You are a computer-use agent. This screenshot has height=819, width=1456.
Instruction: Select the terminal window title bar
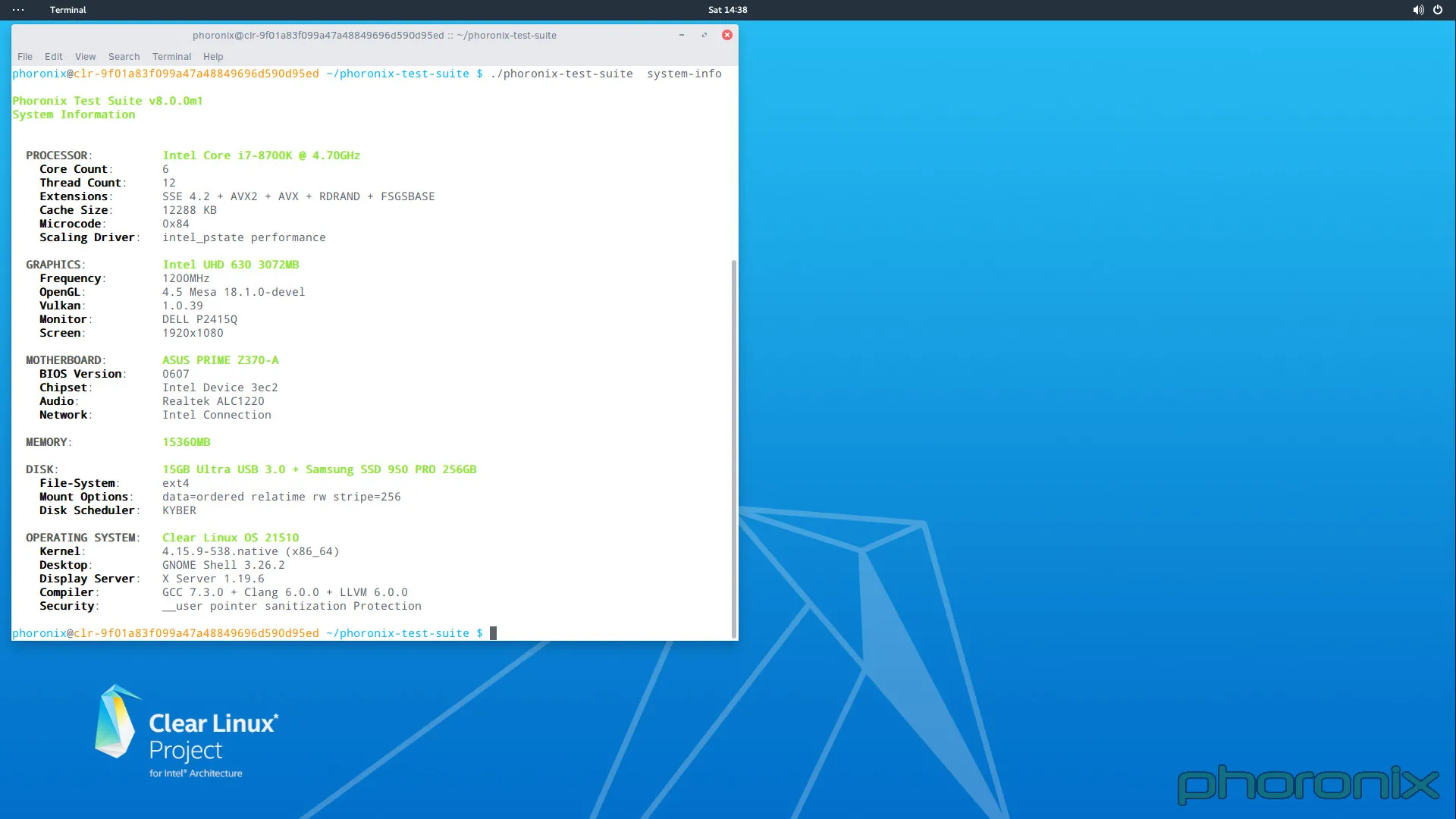tap(375, 35)
